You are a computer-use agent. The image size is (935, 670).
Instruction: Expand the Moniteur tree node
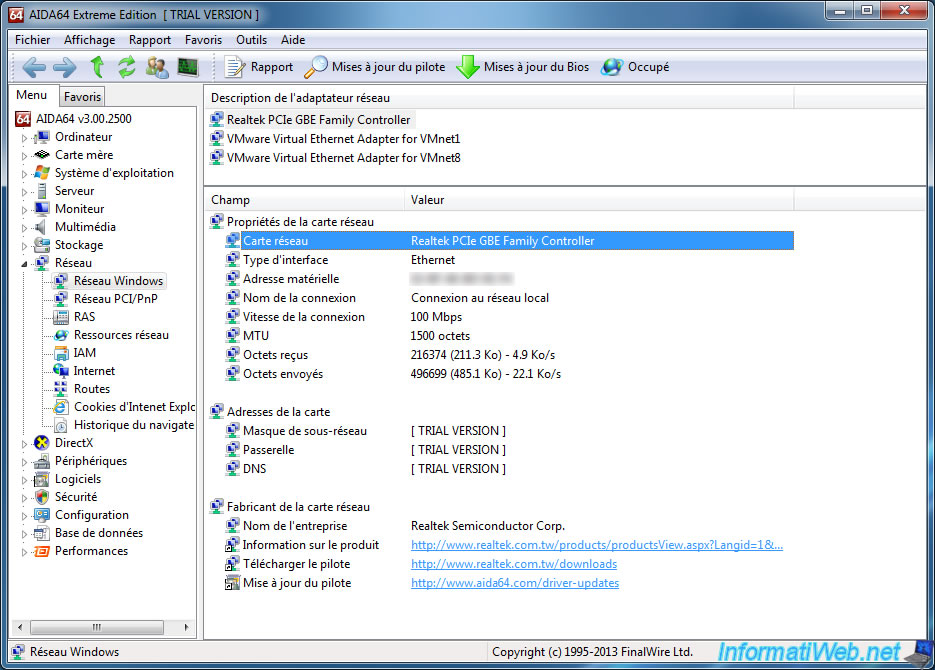[x=24, y=209]
